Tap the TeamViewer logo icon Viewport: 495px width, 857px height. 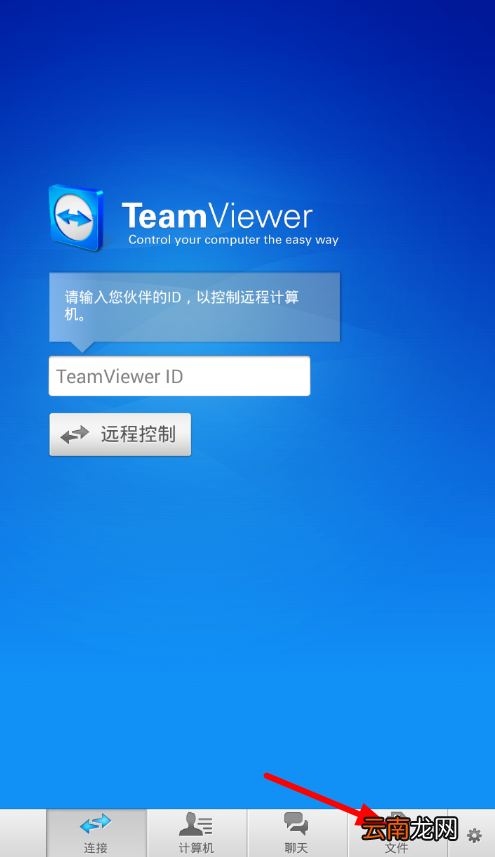(x=76, y=218)
